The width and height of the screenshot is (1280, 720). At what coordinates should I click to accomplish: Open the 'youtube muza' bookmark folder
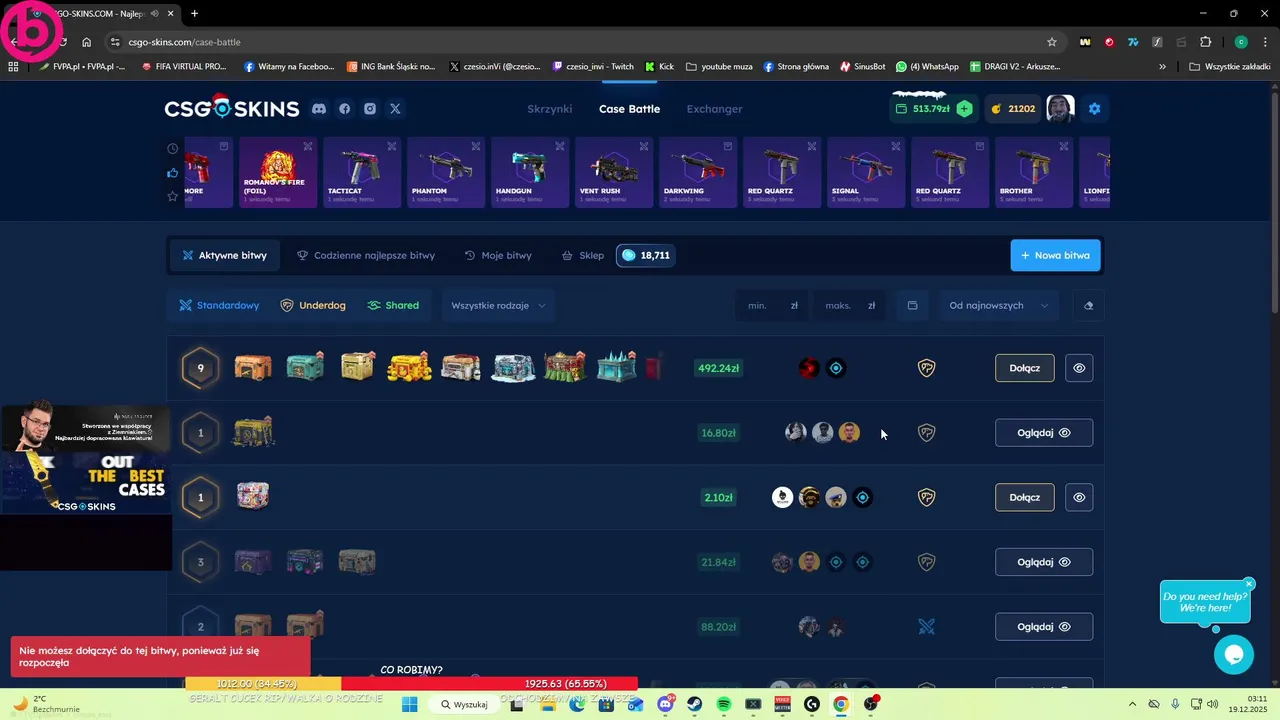pos(719,67)
